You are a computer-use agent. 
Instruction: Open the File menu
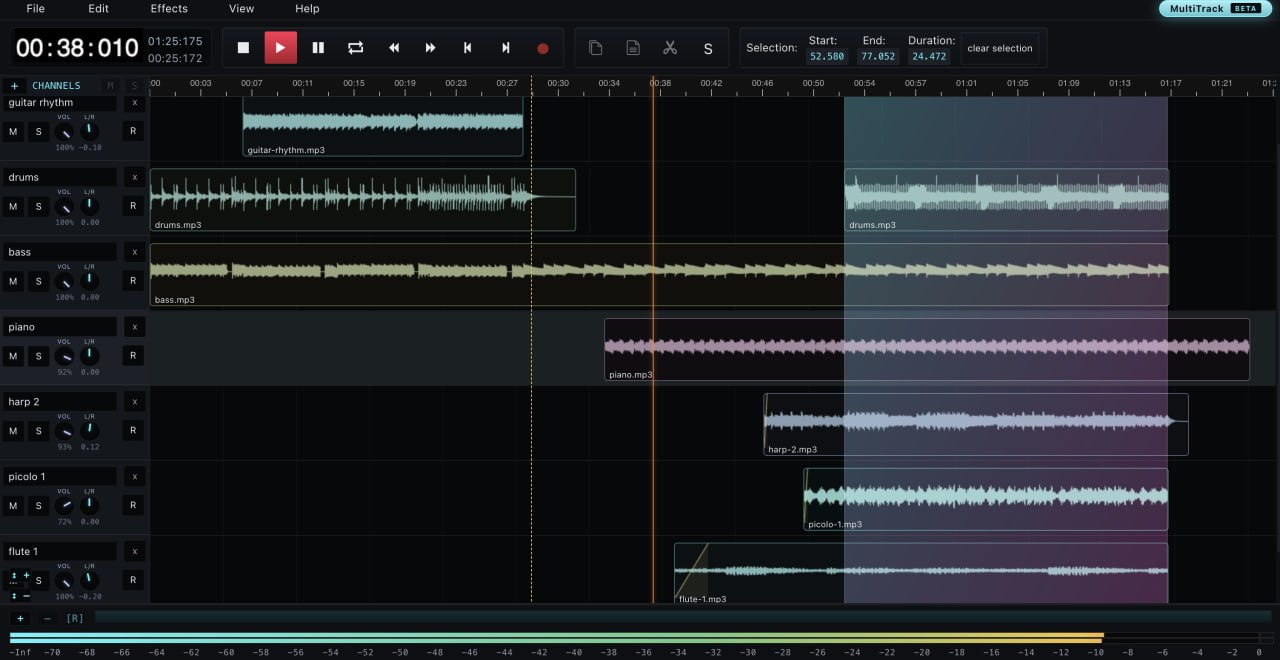pyautogui.click(x=36, y=8)
